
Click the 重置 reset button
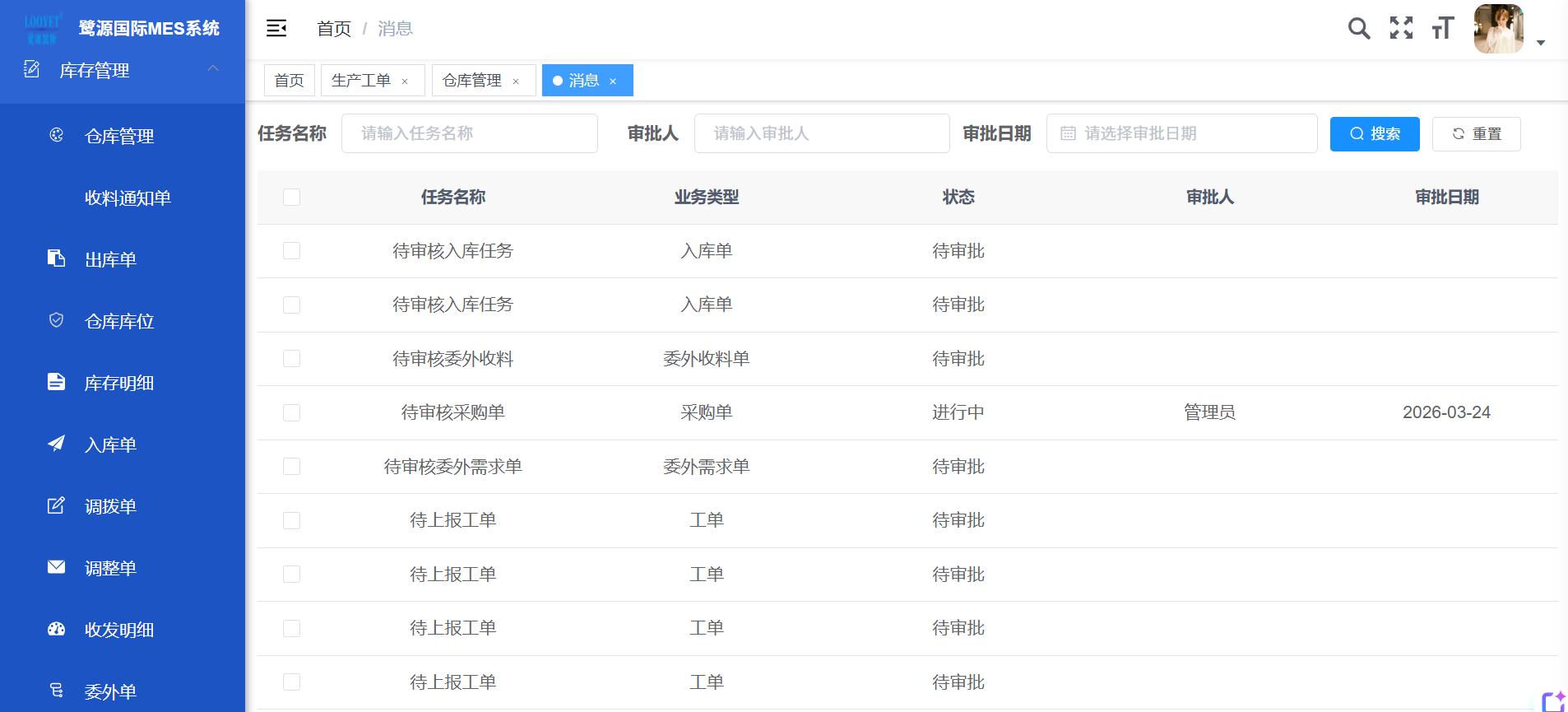1476,134
